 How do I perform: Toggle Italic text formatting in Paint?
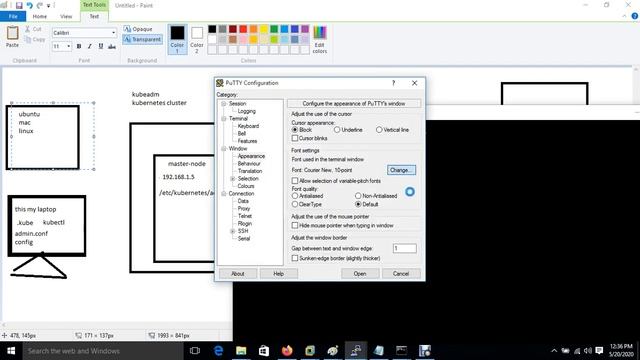(x=90, y=47)
